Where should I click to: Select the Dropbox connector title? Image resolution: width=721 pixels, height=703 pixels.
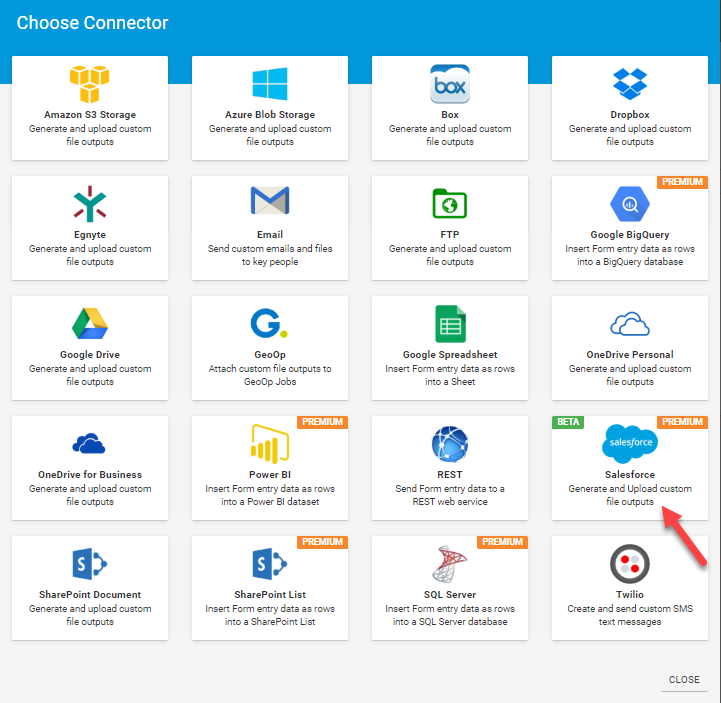click(630, 114)
